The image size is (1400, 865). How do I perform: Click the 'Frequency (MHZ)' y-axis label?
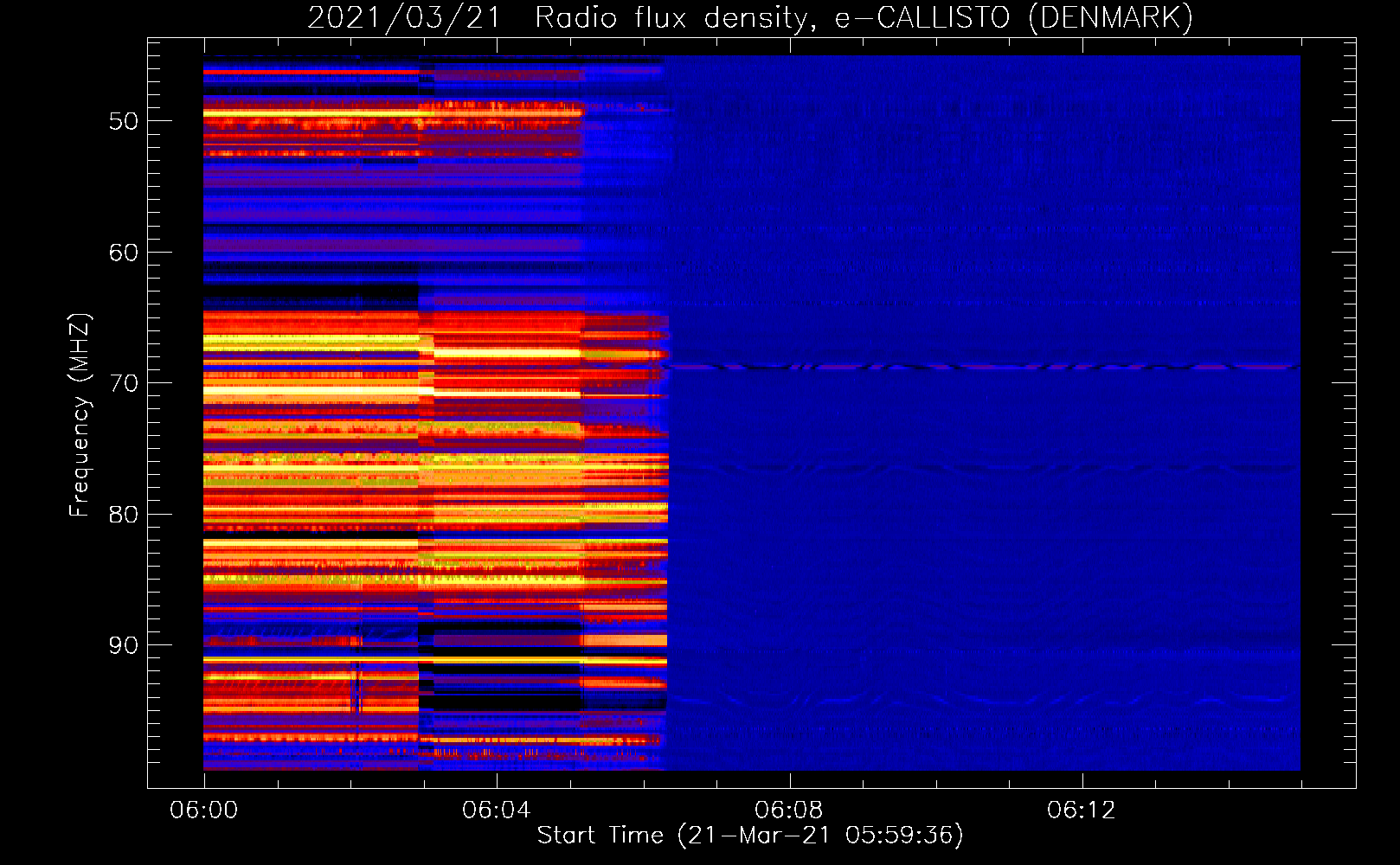(x=79, y=415)
